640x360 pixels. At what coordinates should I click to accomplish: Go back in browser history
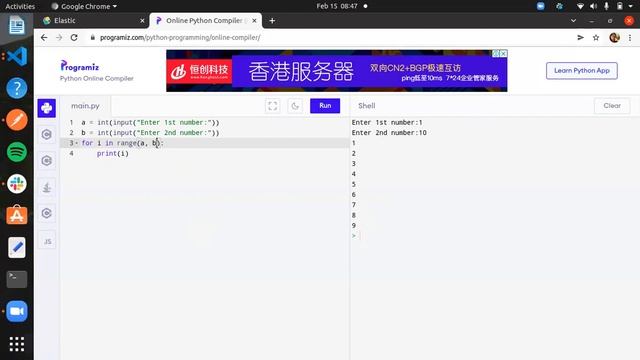point(44,38)
